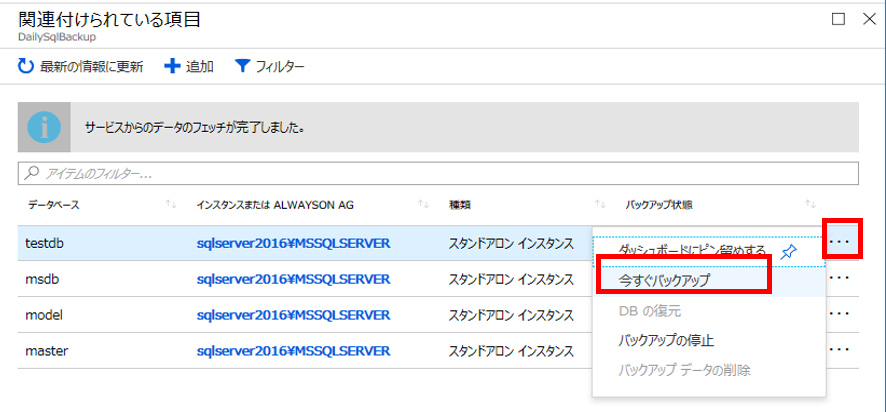Viewport: 886px width, 412px height.
Task: Open sqlserver2016¥MSSQLSERVER link in msdb row
Action: point(293,279)
